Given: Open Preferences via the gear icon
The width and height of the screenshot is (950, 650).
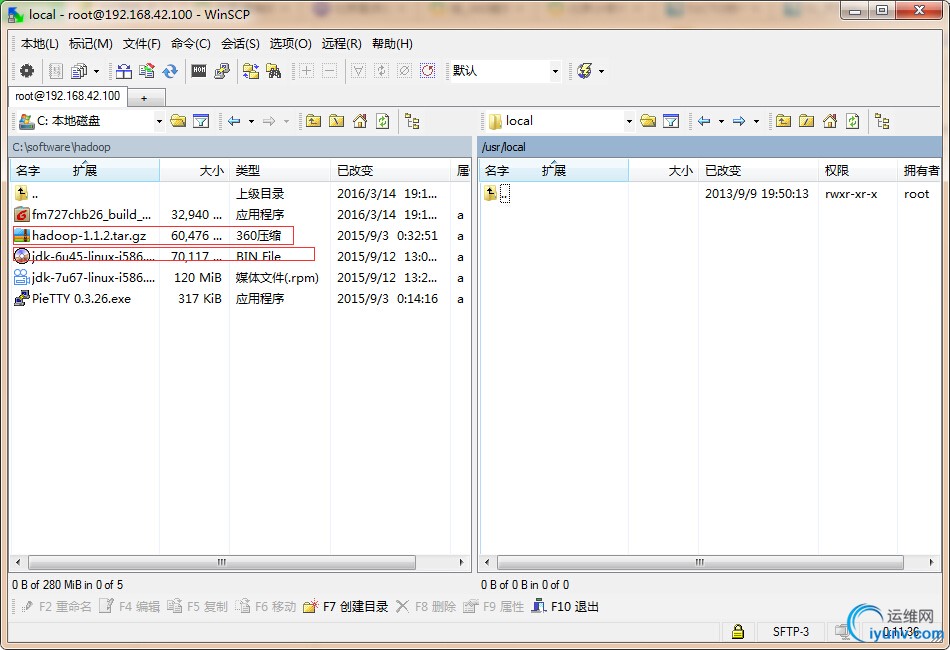Looking at the screenshot, I should click(x=27, y=71).
